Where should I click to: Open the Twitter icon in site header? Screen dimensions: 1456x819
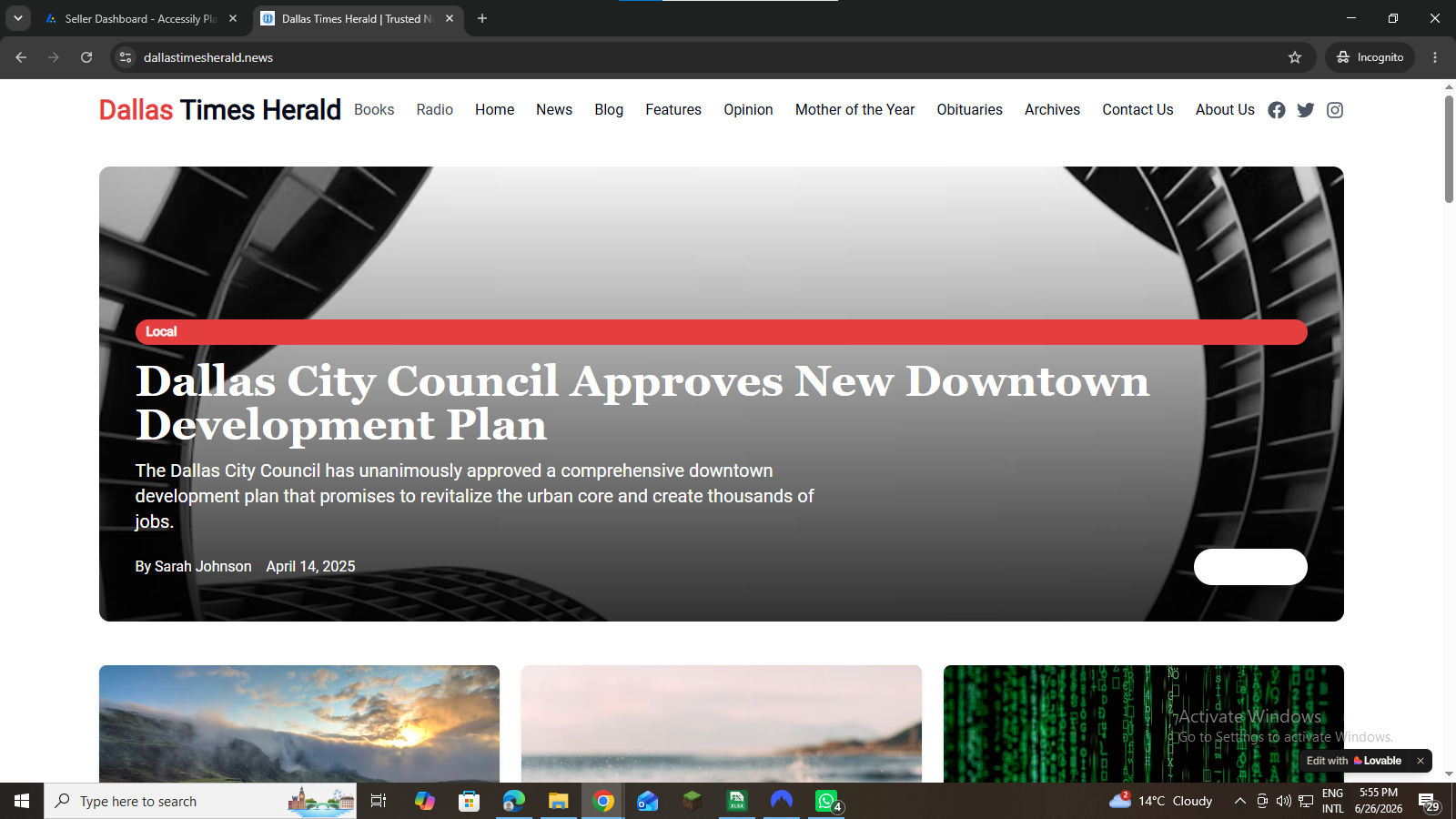coord(1306,110)
